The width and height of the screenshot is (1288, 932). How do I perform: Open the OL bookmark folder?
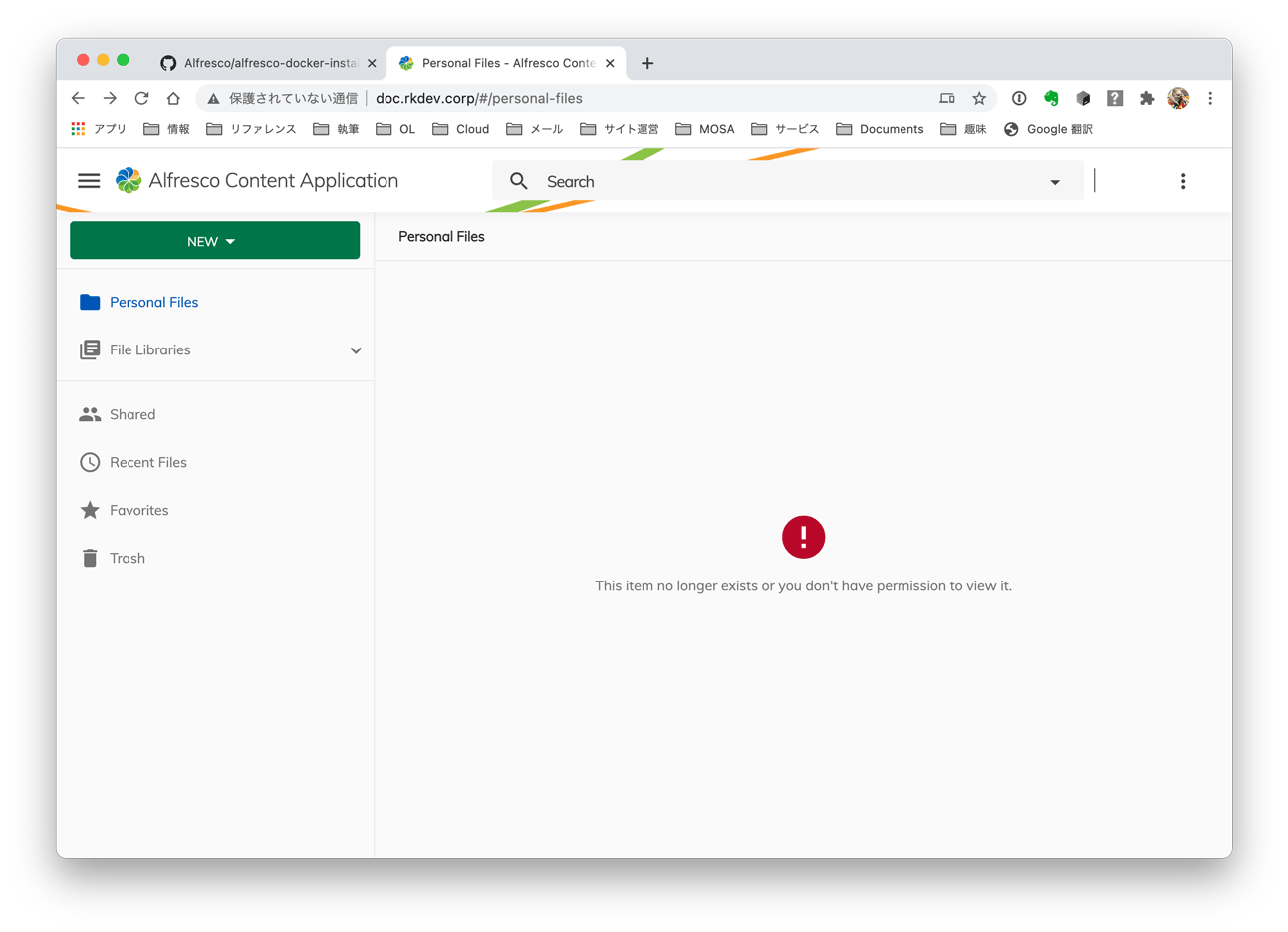(x=395, y=129)
